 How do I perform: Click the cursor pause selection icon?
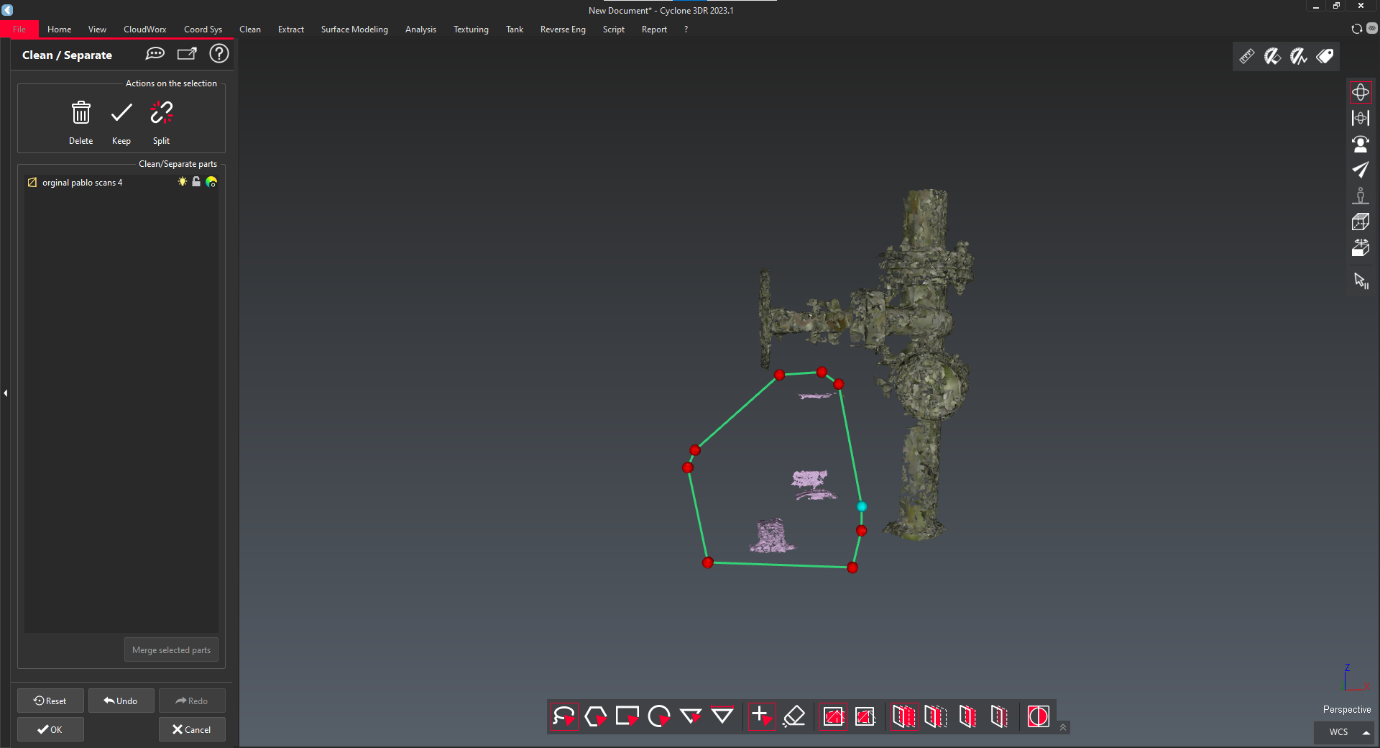pos(1360,280)
